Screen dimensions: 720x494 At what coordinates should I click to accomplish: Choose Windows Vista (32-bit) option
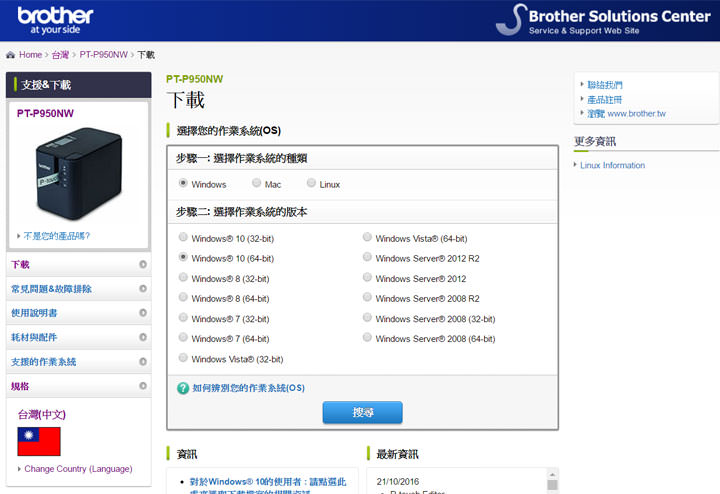pos(183,358)
